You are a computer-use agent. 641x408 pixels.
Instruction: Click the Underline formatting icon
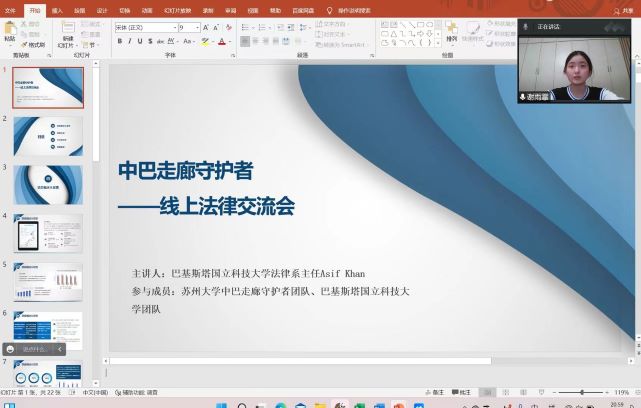pos(139,42)
